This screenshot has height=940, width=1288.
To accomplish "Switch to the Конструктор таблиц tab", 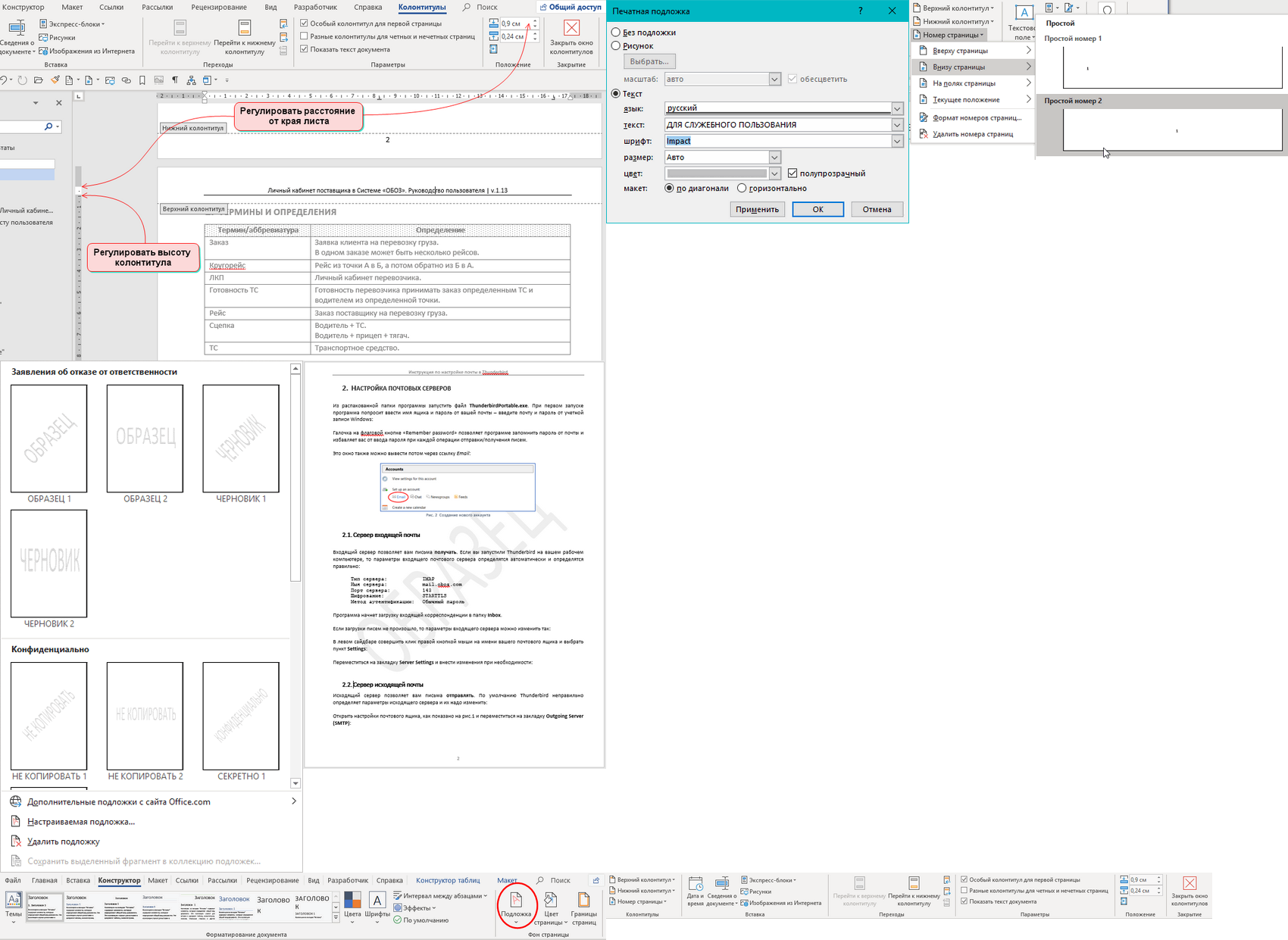I will [x=447, y=880].
